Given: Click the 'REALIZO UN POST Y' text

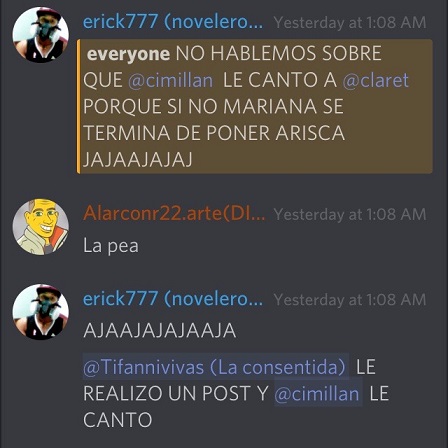Looking at the screenshot, I should 176,393.
